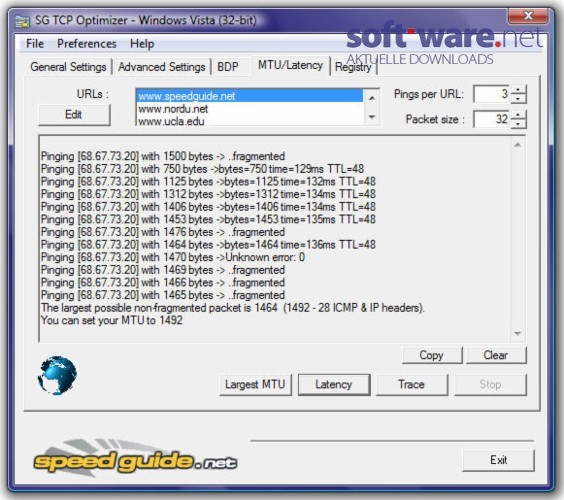Screen dimensions: 564x500
Task: Click the 'You can set your MTU to 1492' line
Action: [112, 320]
